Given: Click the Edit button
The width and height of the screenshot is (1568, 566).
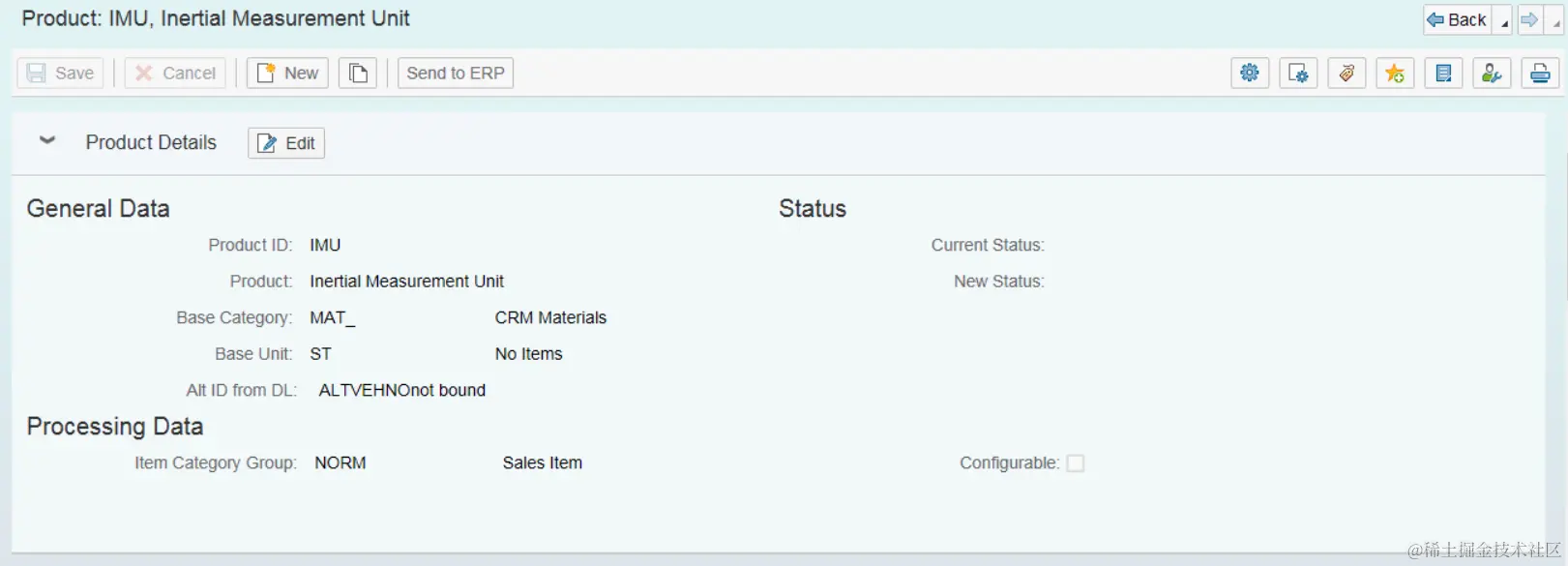Looking at the screenshot, I should [x=286, y=143].
